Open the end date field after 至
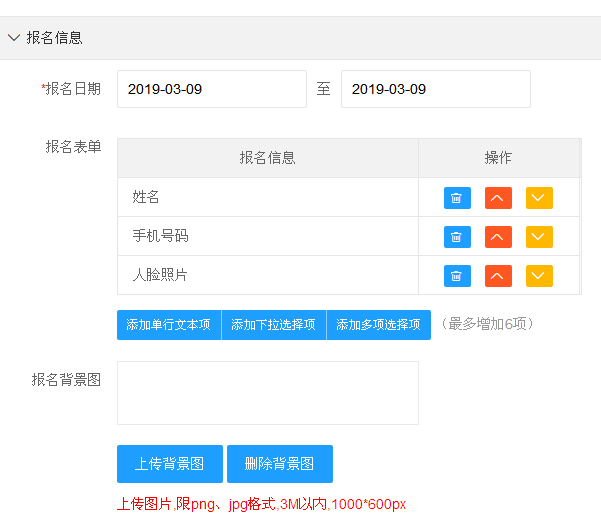 (435, 89)
